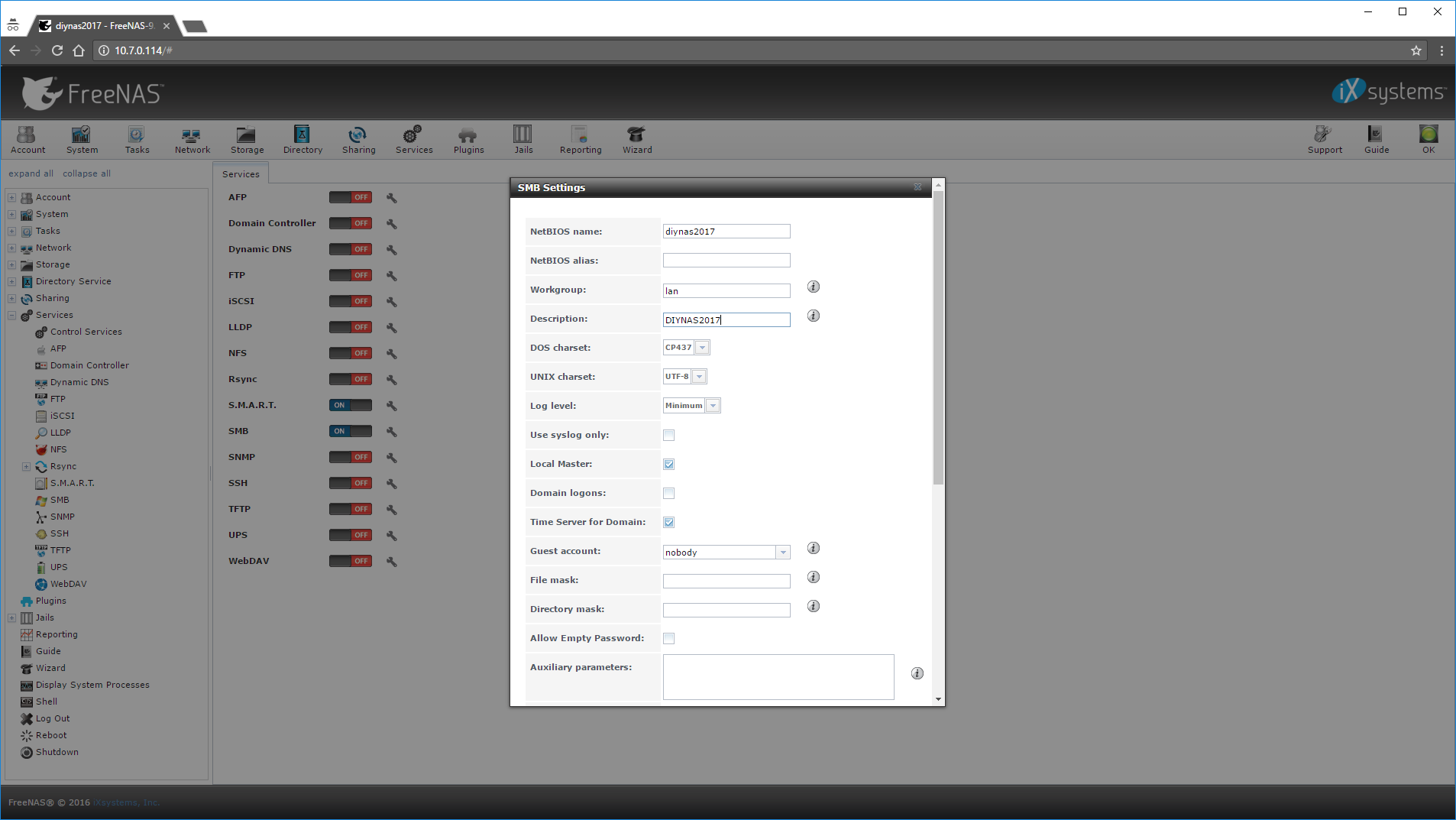Click the SSH settings wrench icon
The width and height of the screenshot is (1456, 820).
coord(391,484)
